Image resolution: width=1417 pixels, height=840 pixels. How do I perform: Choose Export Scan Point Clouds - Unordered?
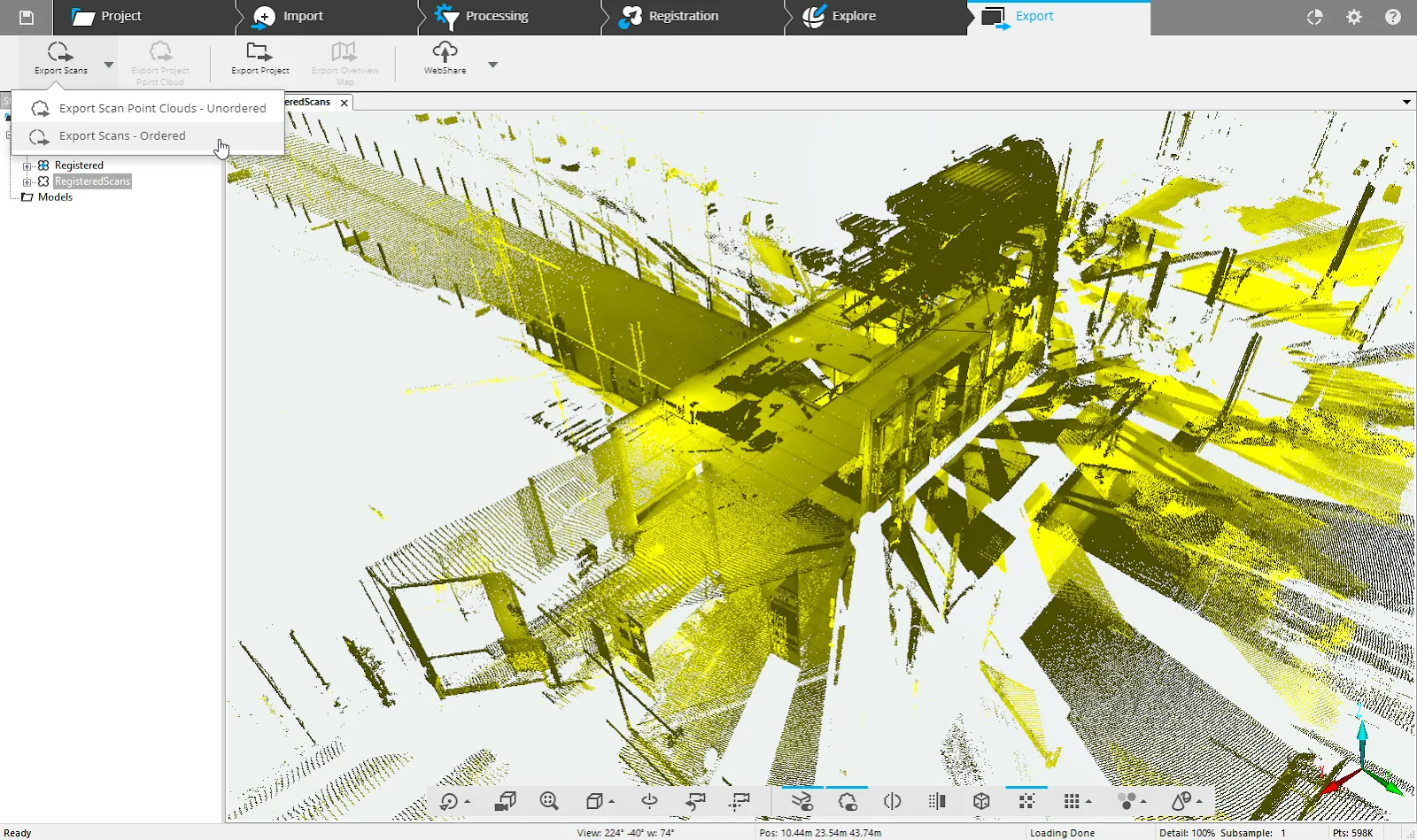point(148,108)
